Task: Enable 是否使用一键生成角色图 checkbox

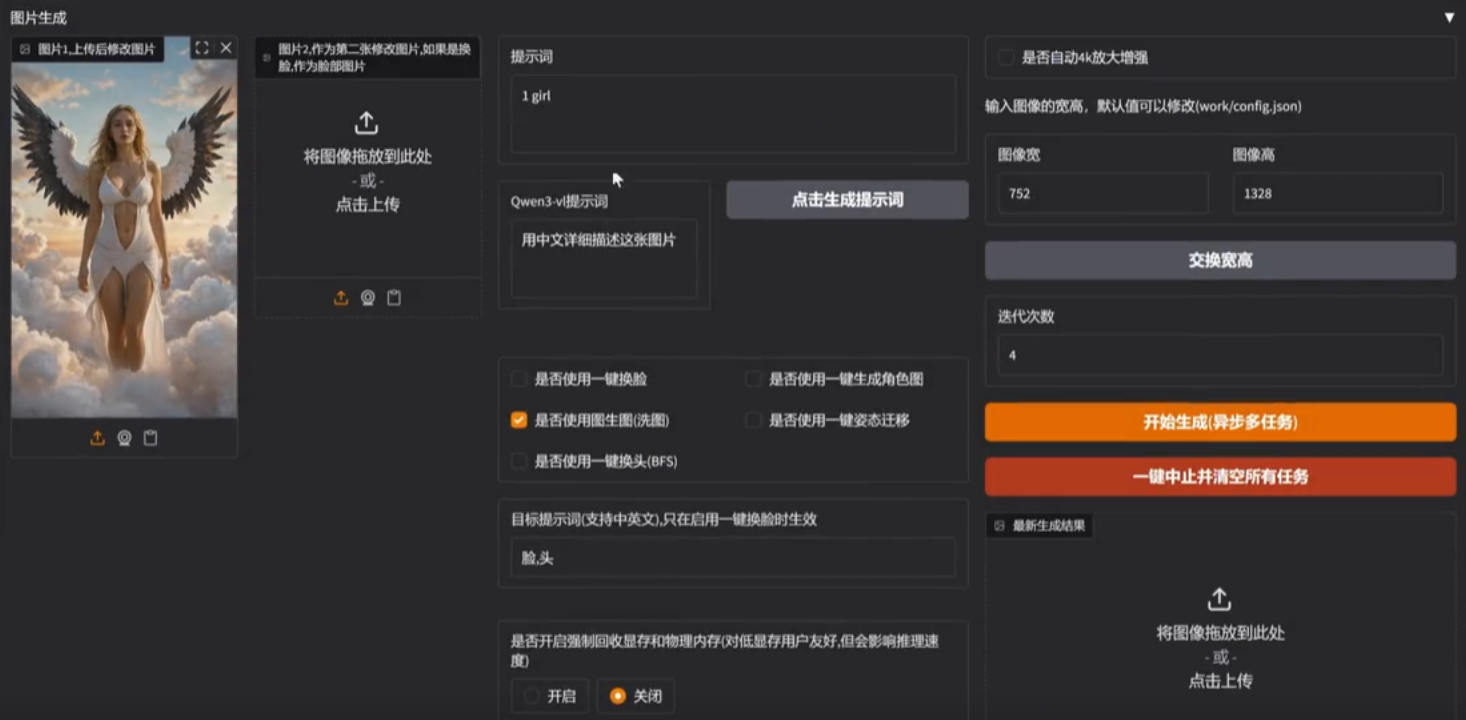Action: [753, 379]
